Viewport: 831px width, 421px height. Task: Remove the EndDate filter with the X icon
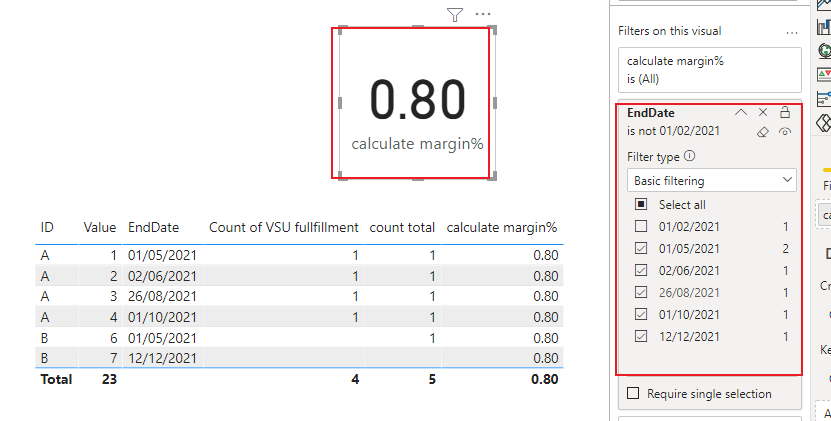pos(763,112)
